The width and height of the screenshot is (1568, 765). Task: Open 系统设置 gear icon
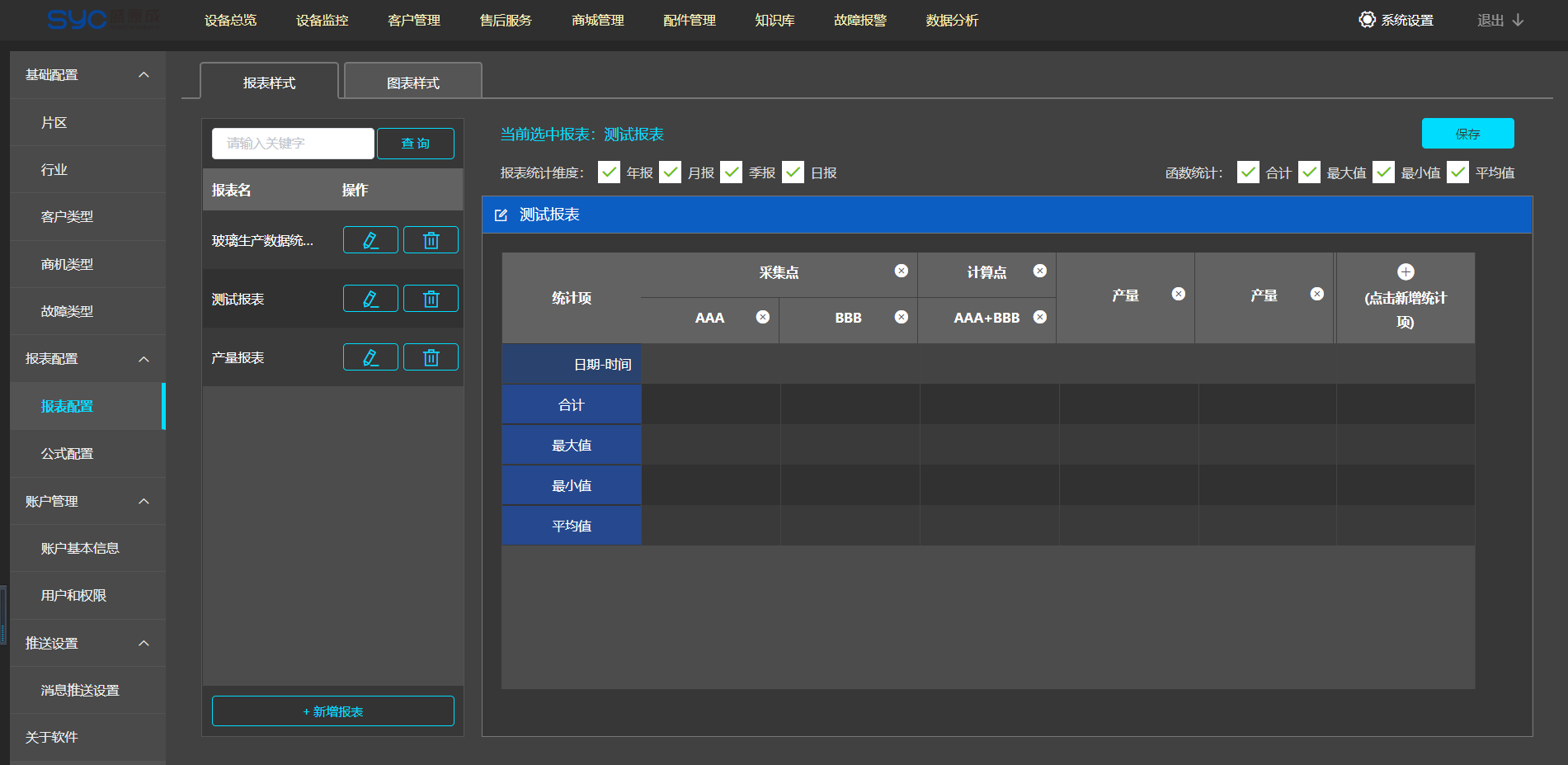[x=1367, y=20]
